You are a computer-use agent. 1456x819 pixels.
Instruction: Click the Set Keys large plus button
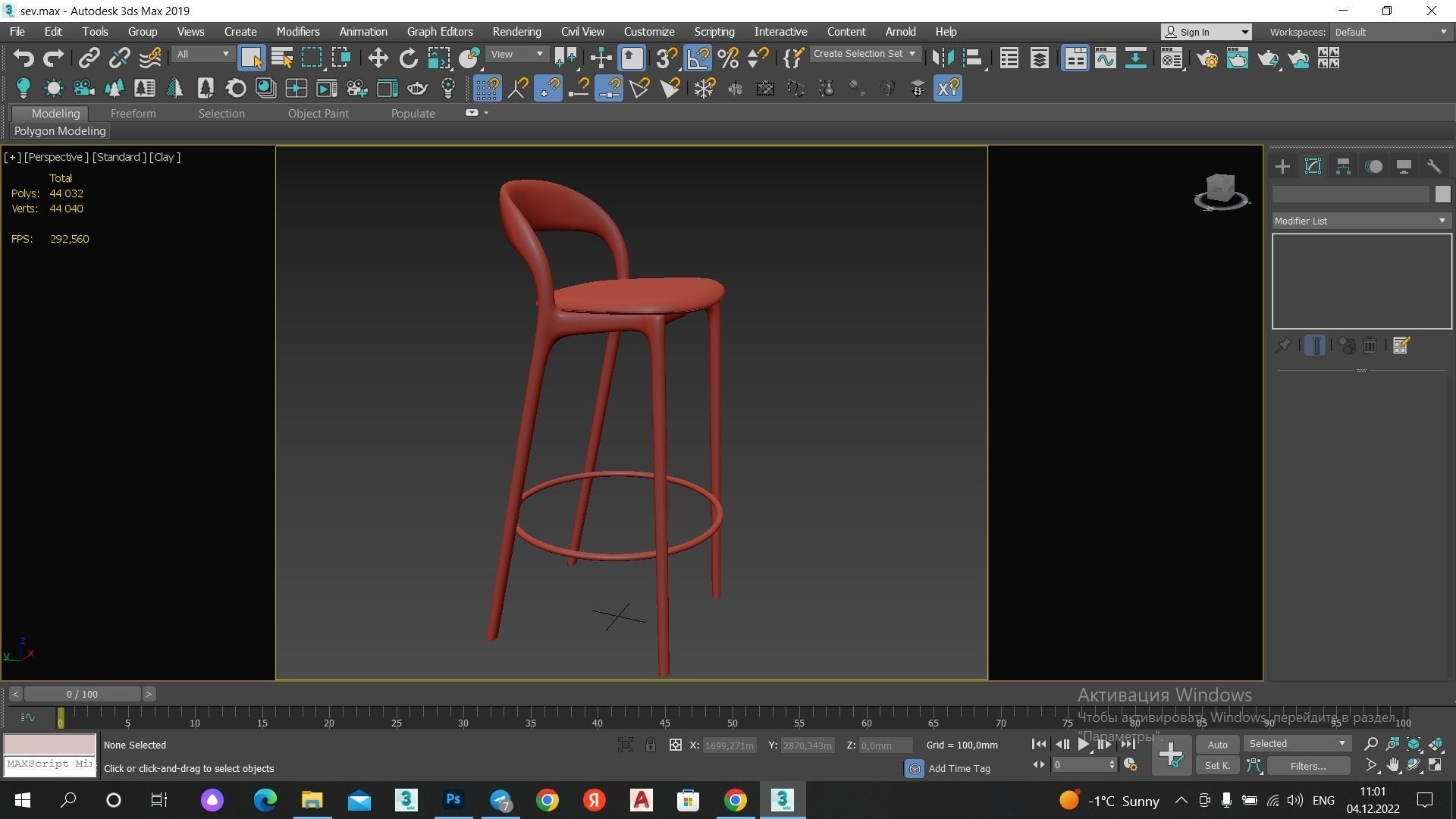pyautogui.click(x=1171, y=755)
